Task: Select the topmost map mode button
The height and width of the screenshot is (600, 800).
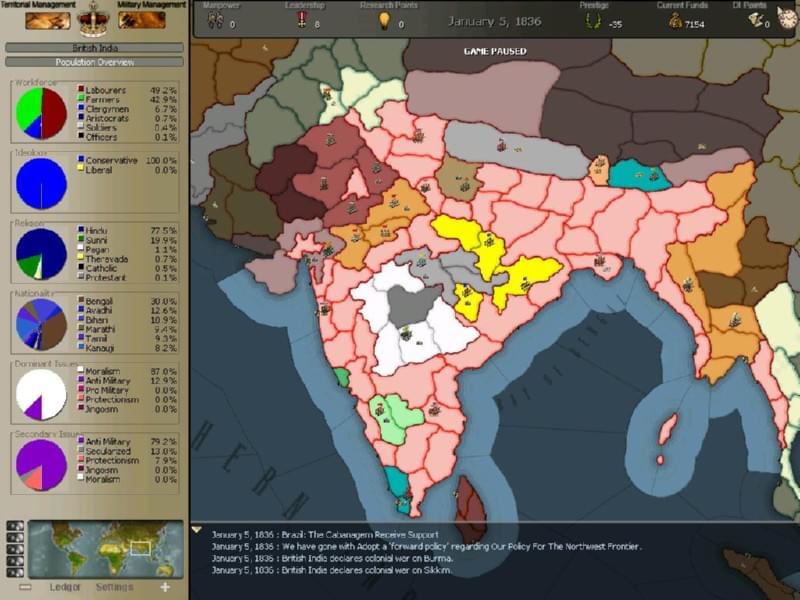Action: pyautogui.click(x=15, y=526)
